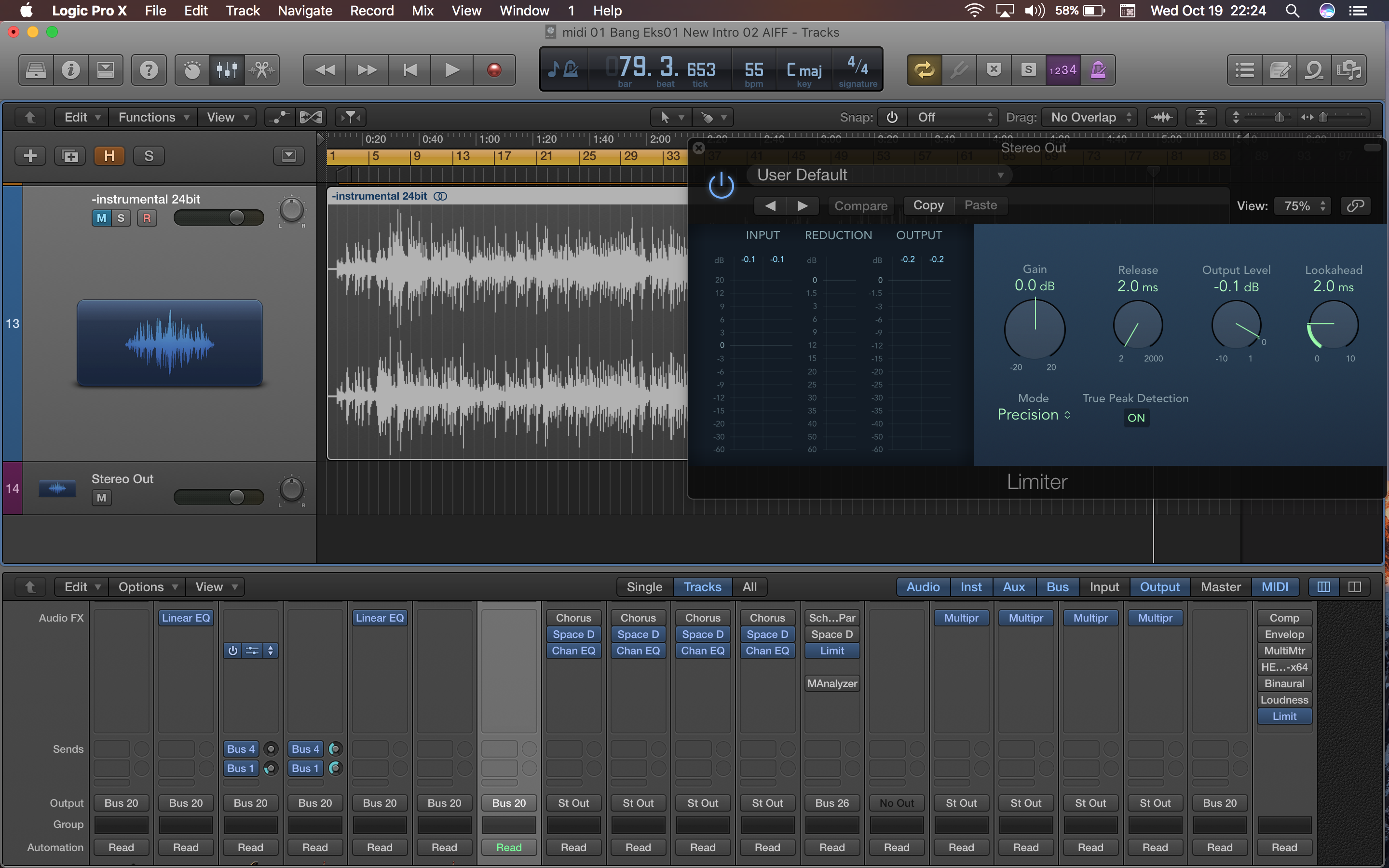This screenshot has height=868, width=1389.
Task: Click the Limiter Gain knob
Action: coord(1035,329)
